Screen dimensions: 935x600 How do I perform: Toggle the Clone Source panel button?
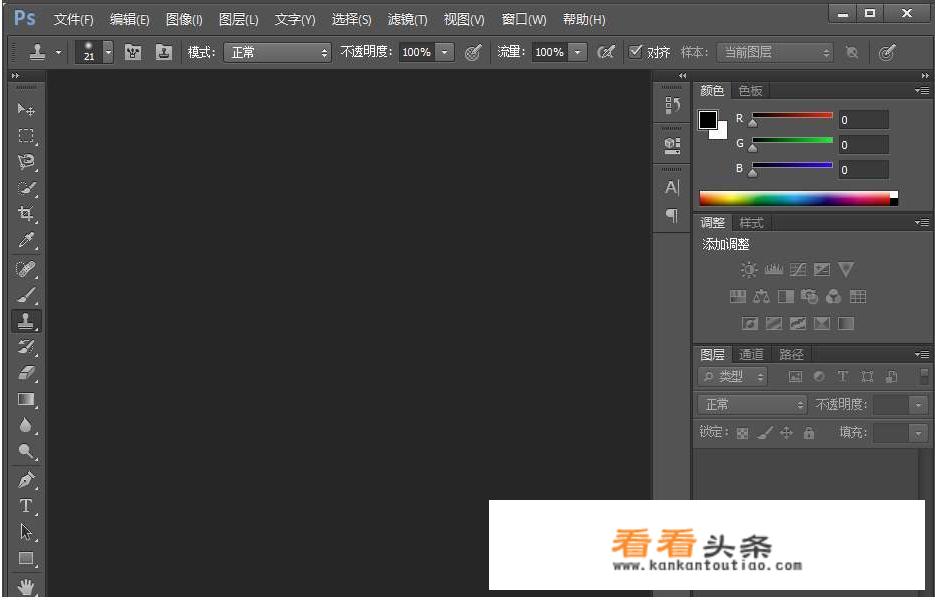[x=164, y=52]
